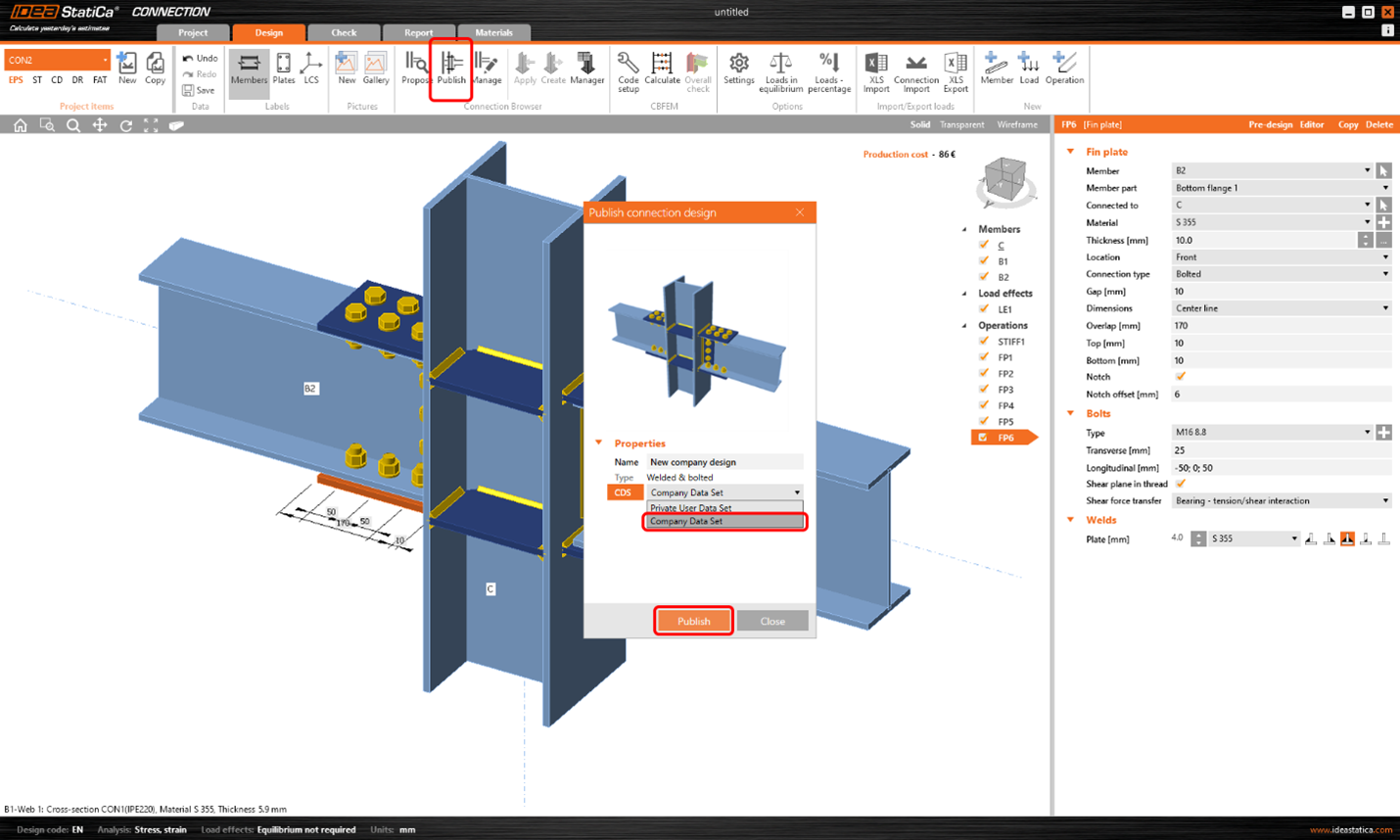
Task: Click the XLS Import icon
Action: click(x=876, y=70)
